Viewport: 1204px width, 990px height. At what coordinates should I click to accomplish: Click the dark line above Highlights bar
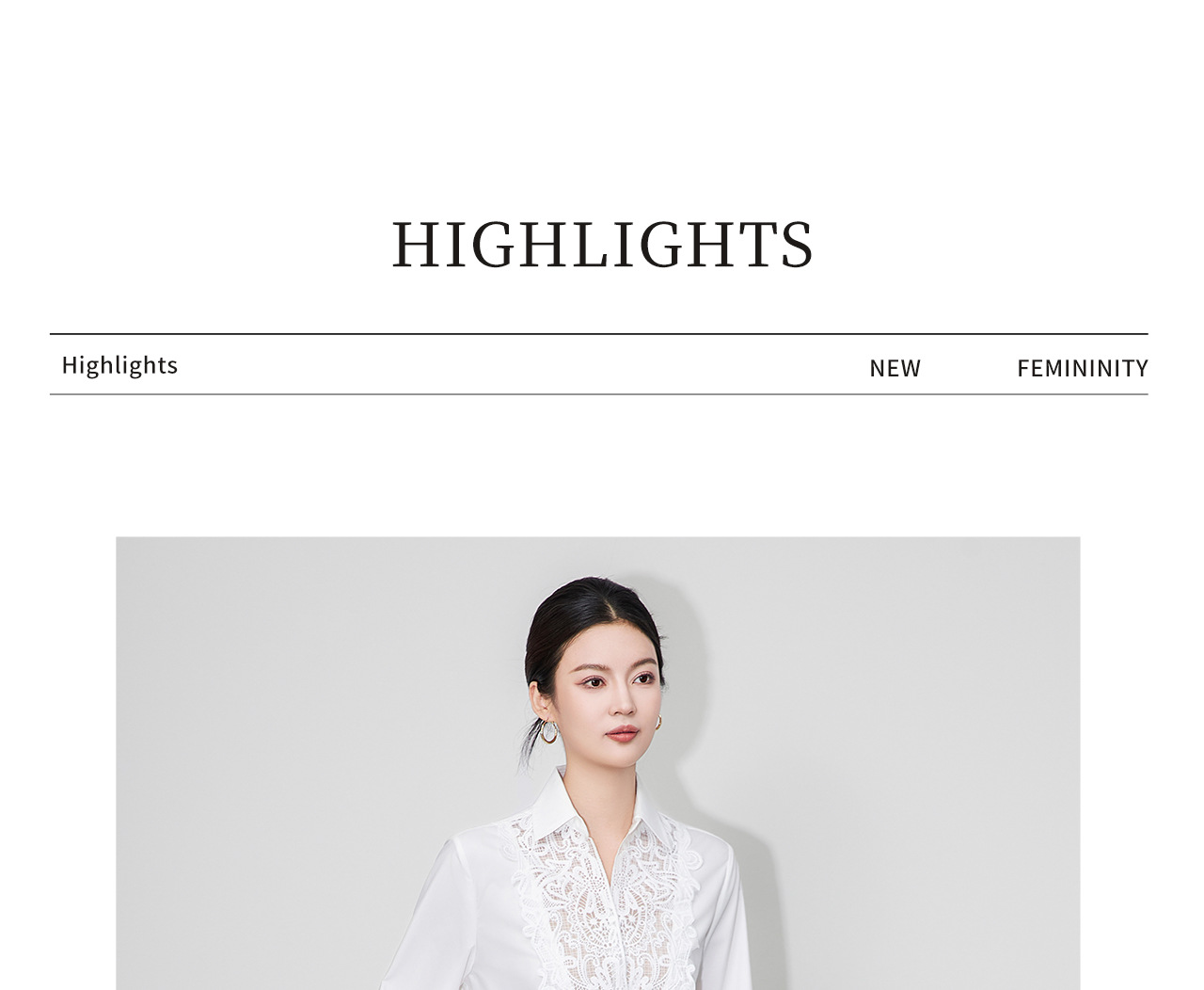[598, 334]
